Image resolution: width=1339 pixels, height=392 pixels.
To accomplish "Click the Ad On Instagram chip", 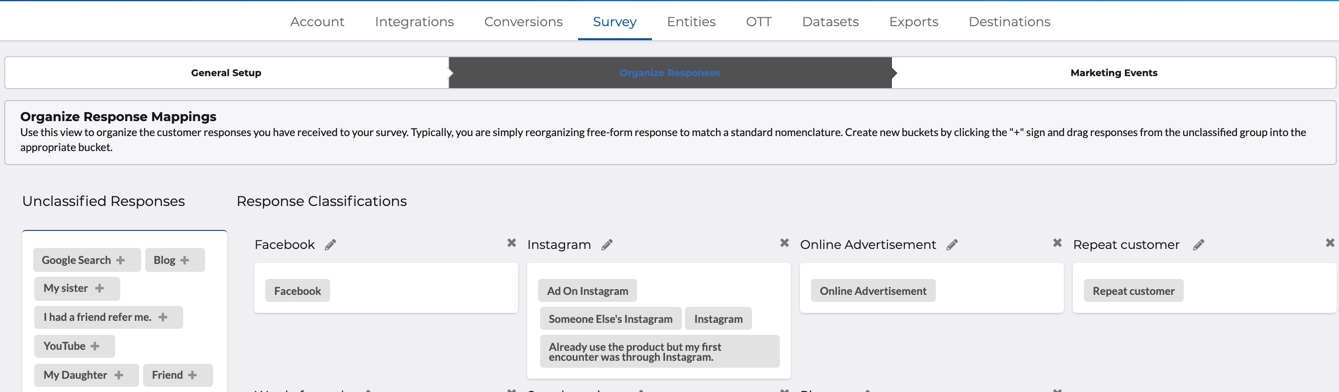I will click(588, 291).
